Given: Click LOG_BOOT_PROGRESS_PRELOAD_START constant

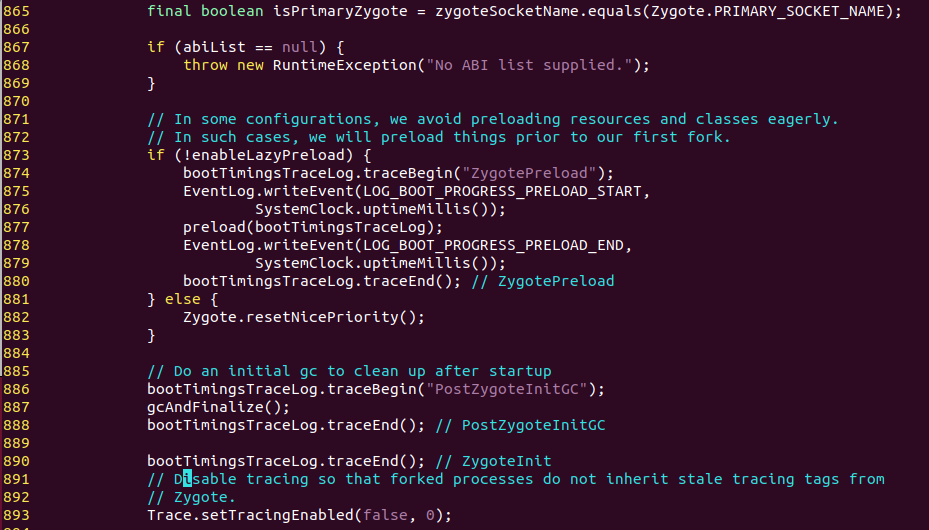Looking at the screenshot, I should [502, 191].
